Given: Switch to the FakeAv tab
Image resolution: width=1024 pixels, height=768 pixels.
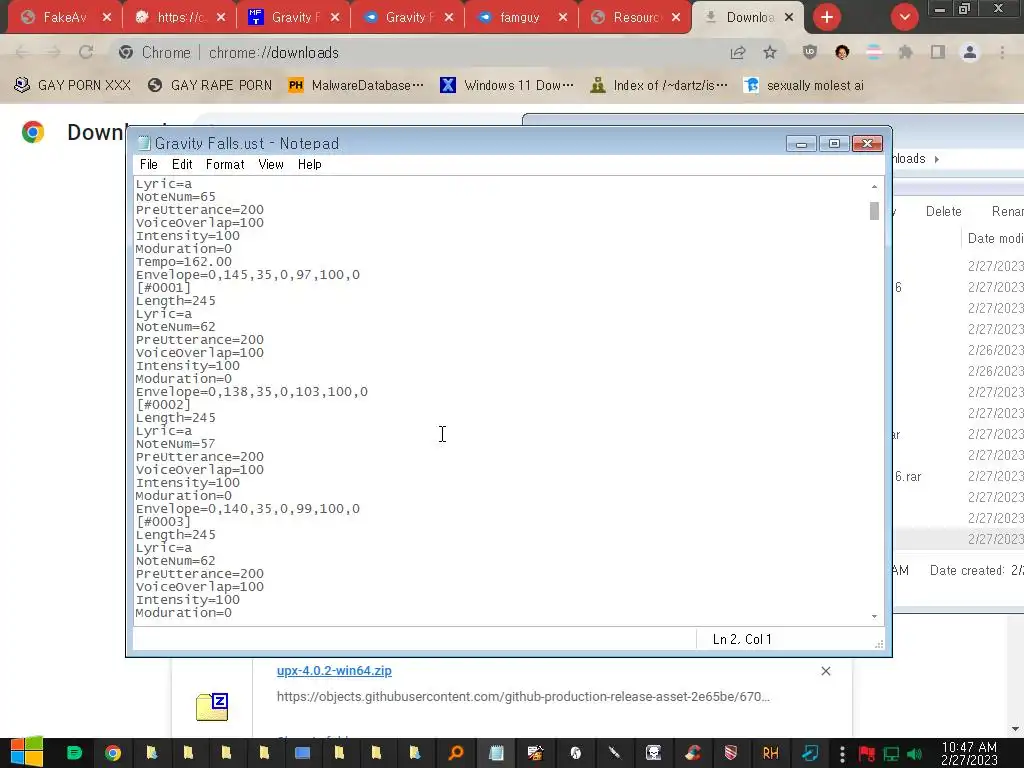Looking at the screenshot, I should (63, 18).
